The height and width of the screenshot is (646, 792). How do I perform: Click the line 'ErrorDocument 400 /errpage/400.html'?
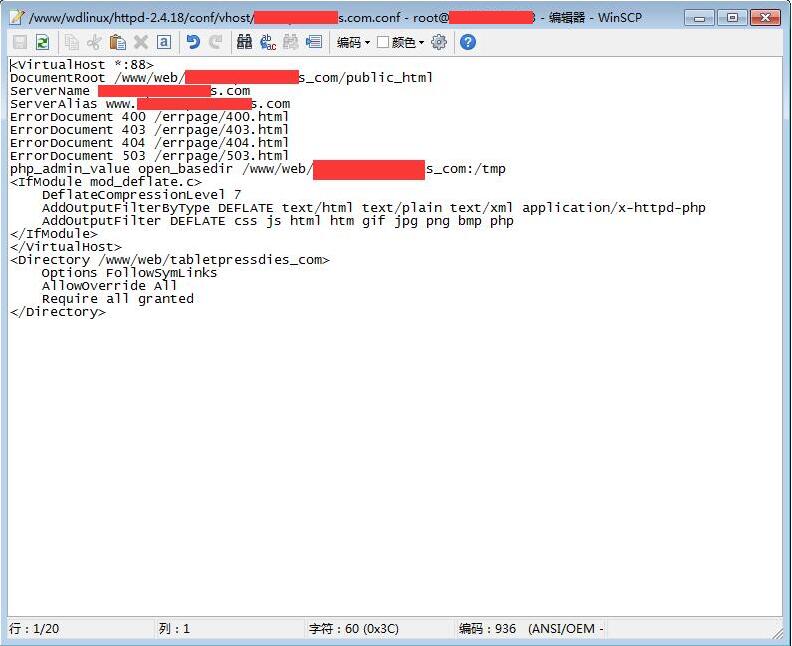click(x=150, y=117)
